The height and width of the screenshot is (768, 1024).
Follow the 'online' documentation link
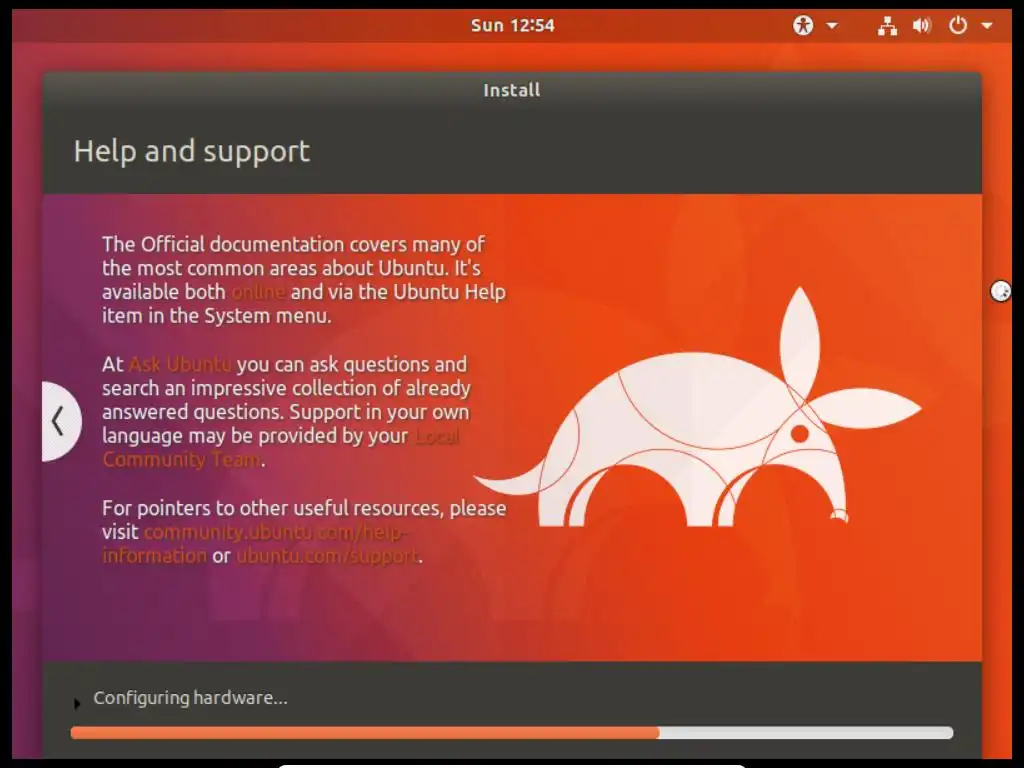(258, 292)
